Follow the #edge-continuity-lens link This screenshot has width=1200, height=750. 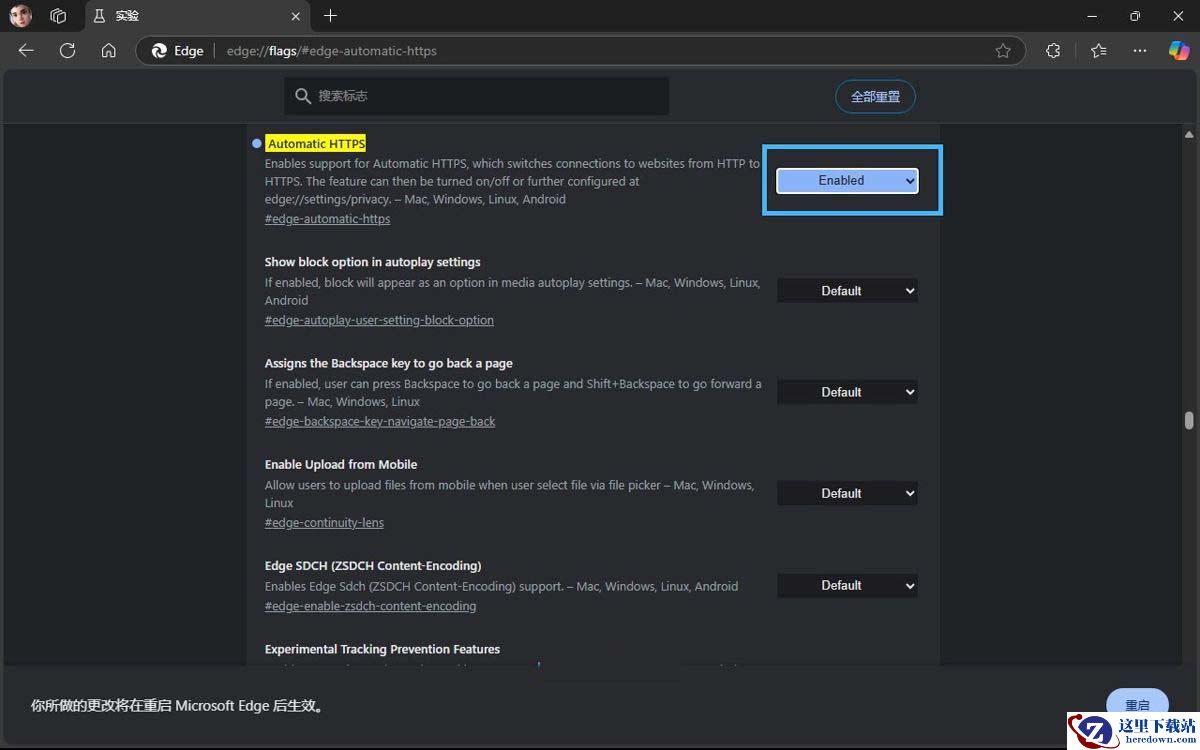pos(324,522)
